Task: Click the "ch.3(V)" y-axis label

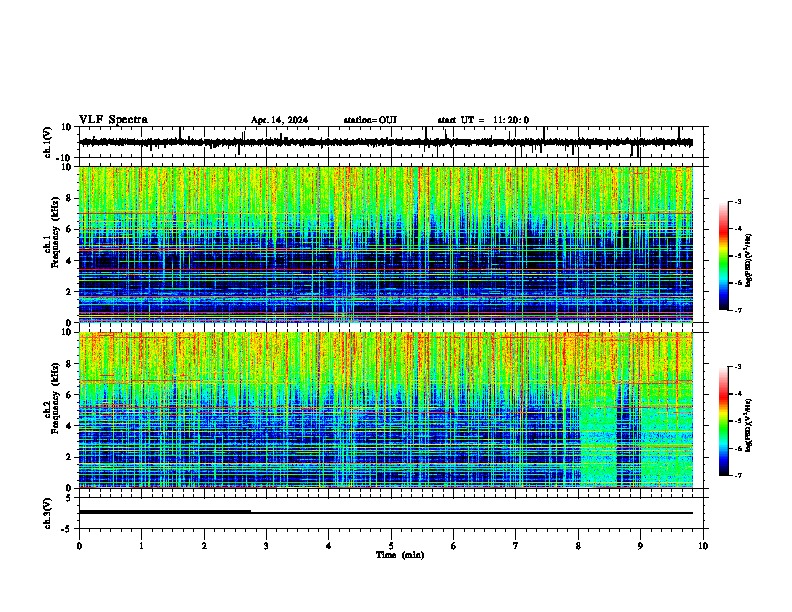Action: click(47, 513)
